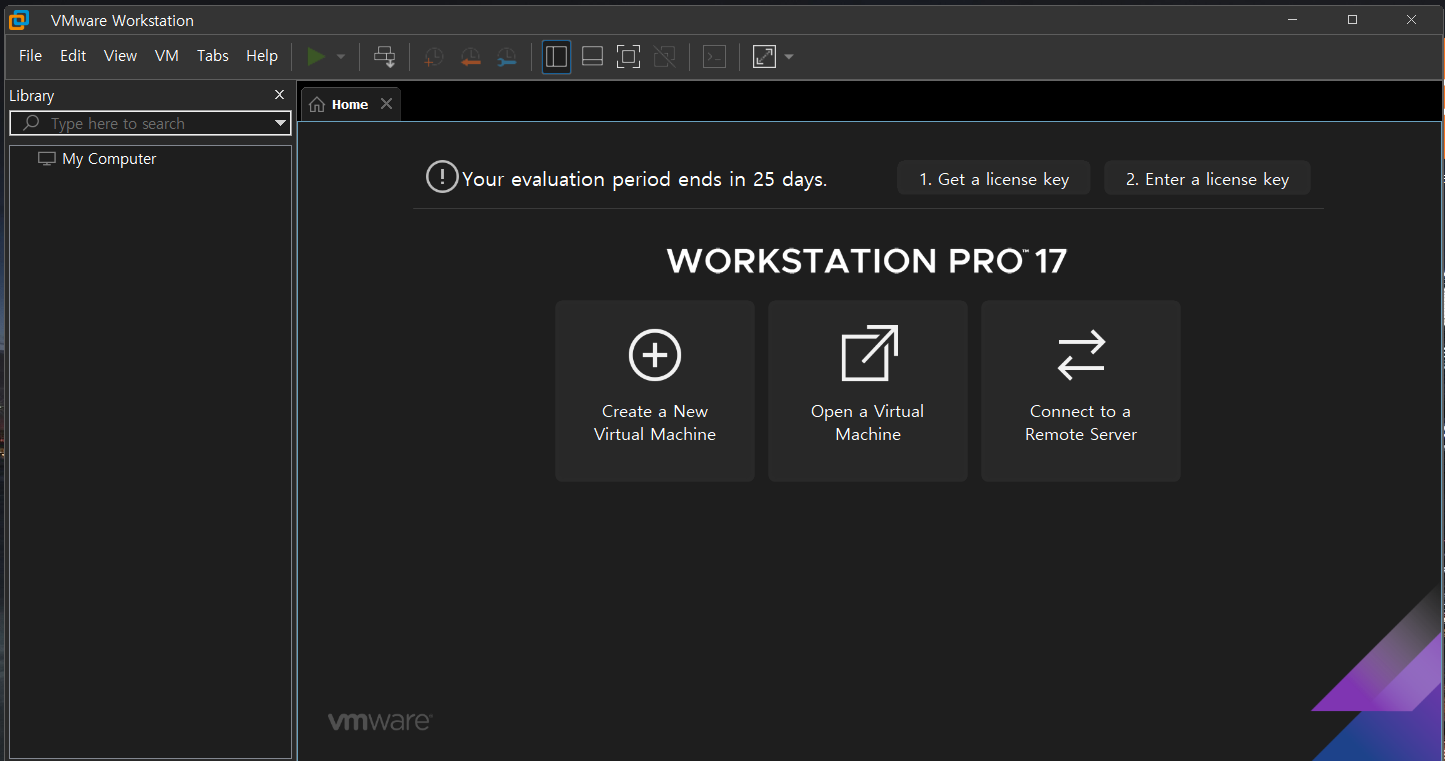Open the File menu

click(x=30, y=56)
